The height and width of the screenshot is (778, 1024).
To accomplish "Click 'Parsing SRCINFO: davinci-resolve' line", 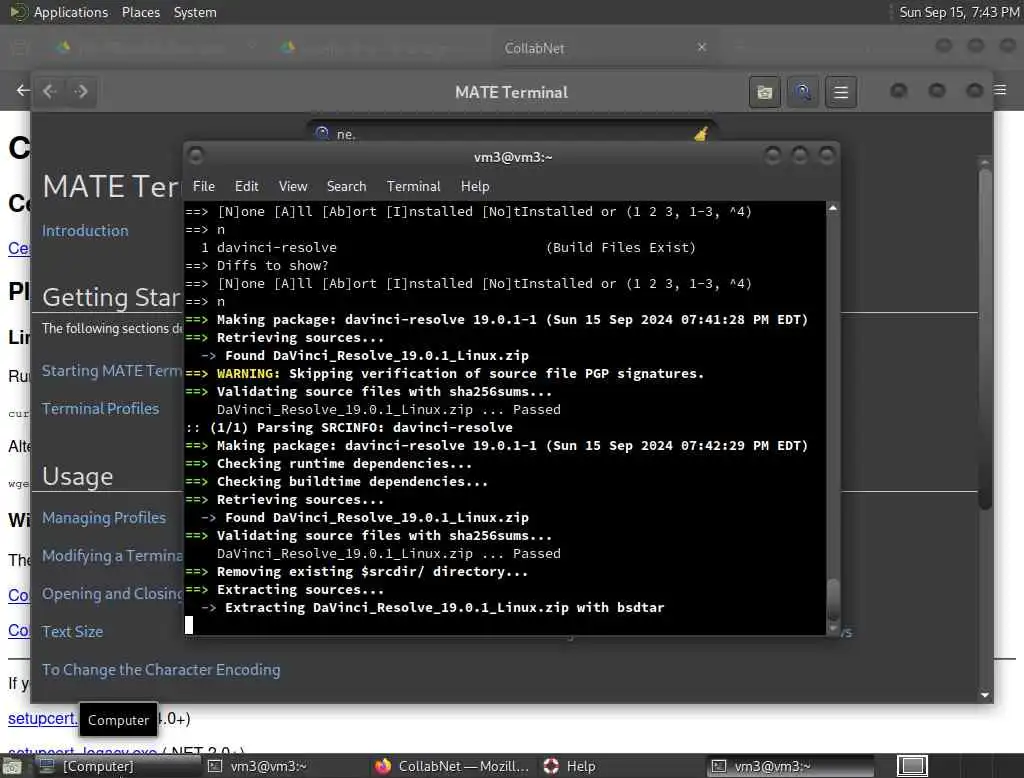I will pos(349,428).
